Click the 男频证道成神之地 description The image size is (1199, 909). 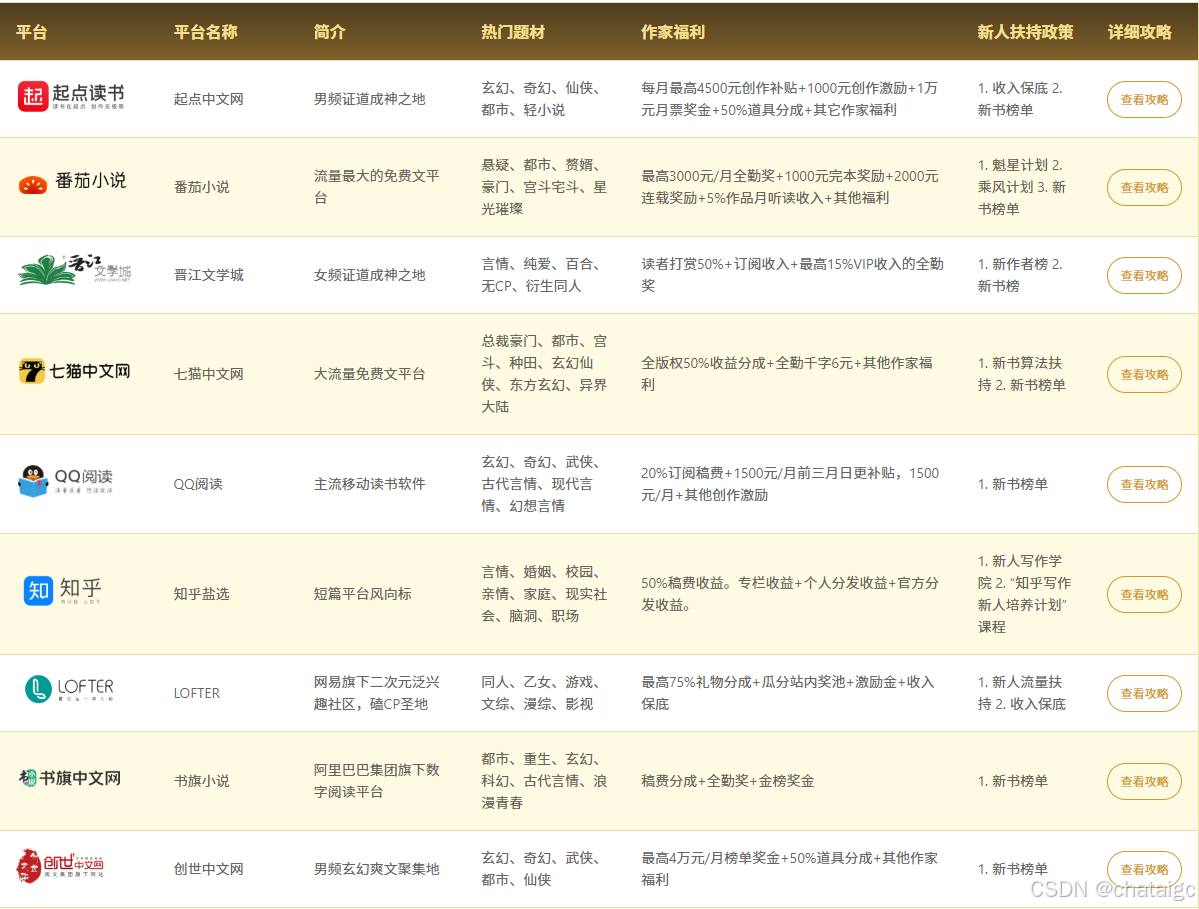coord(369,99)
